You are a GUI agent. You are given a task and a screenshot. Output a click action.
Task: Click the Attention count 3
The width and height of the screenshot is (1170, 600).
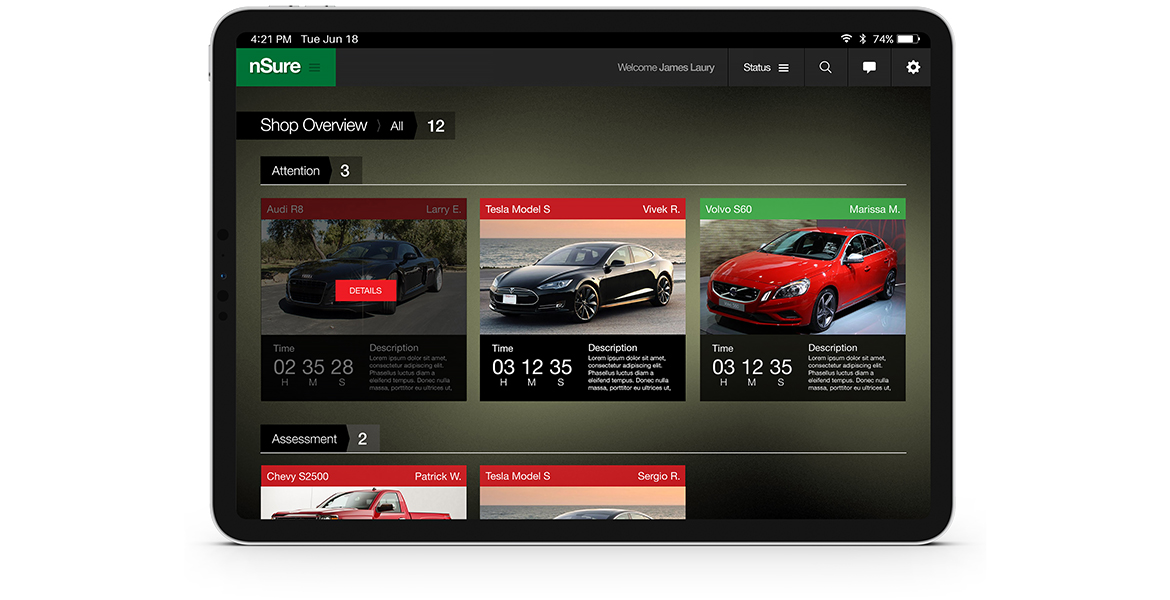[x=345, y=171]
